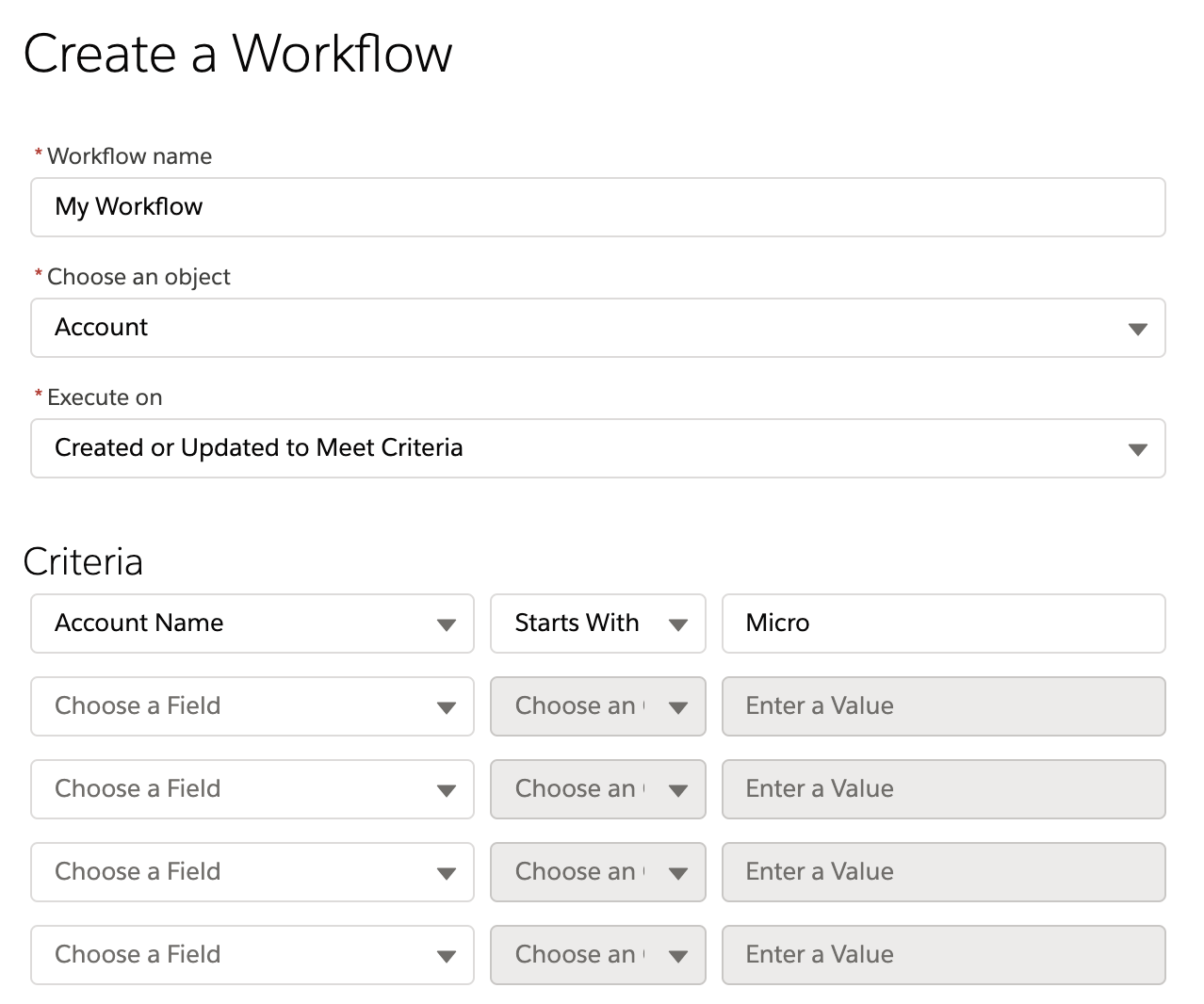Click the value field containing Micro
Image resolution: width=1204 pixels, height=1004 pixels.
coord(943,623)
